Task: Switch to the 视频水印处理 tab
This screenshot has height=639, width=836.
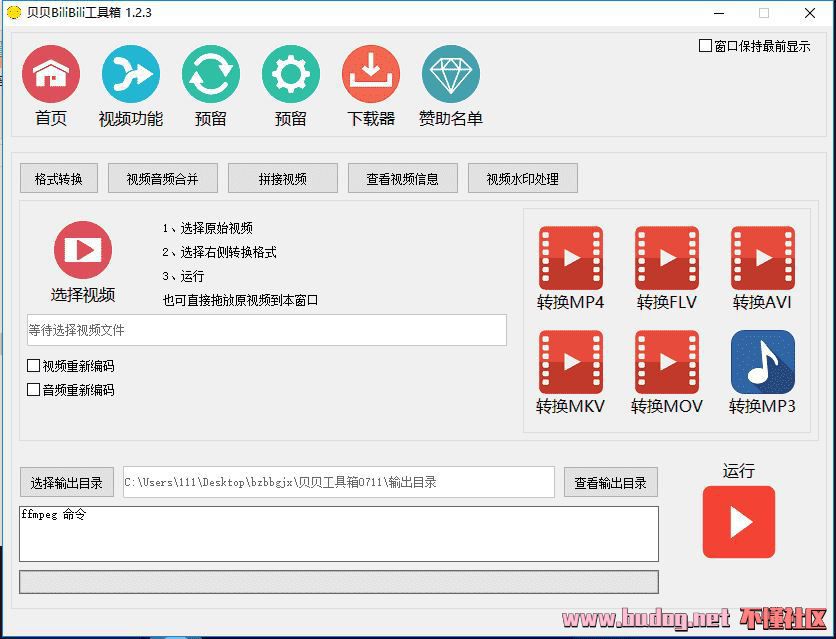Action: (523, 179)
